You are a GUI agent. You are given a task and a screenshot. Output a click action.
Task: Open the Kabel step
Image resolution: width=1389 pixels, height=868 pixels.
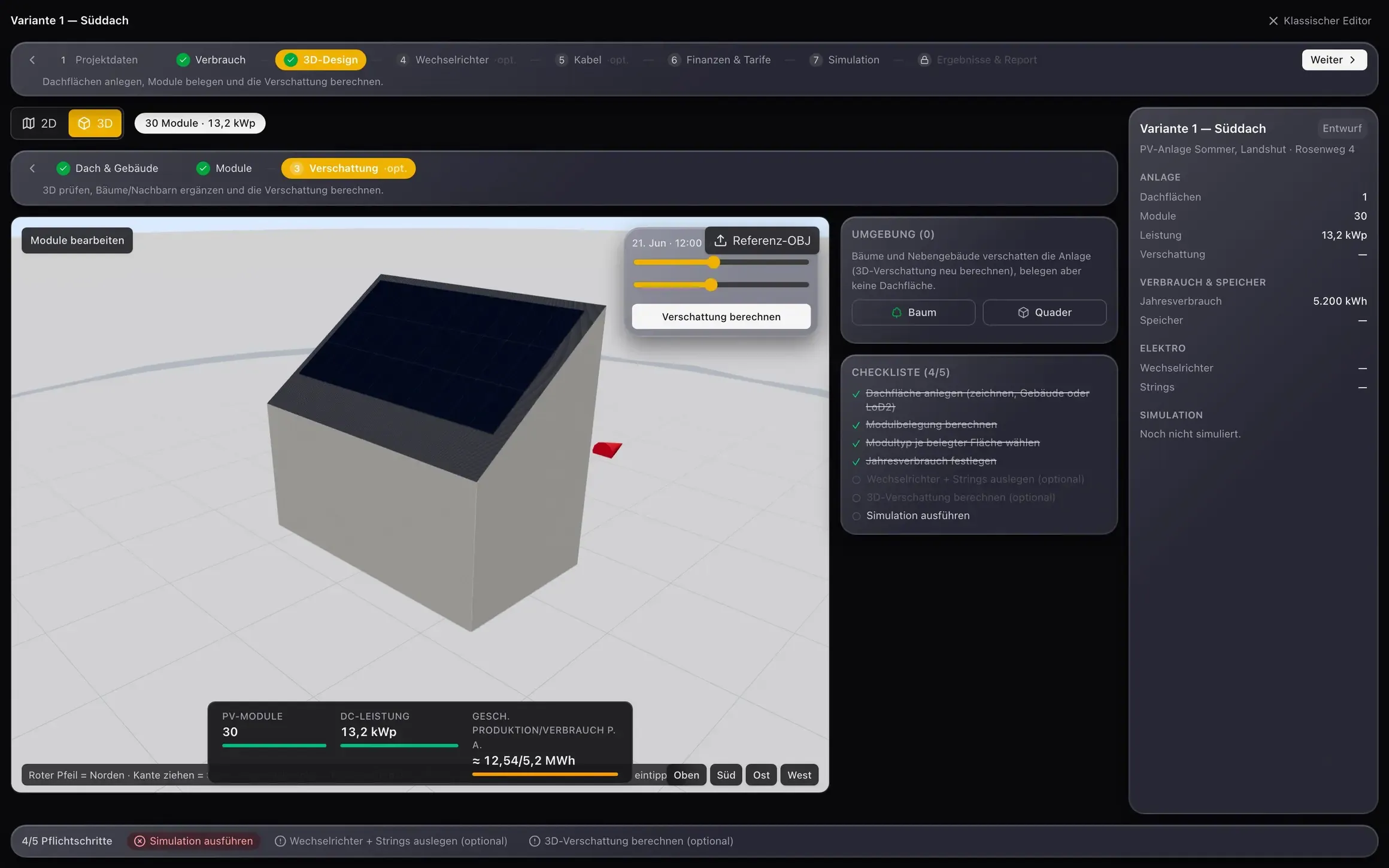click(x=592, y=60)
